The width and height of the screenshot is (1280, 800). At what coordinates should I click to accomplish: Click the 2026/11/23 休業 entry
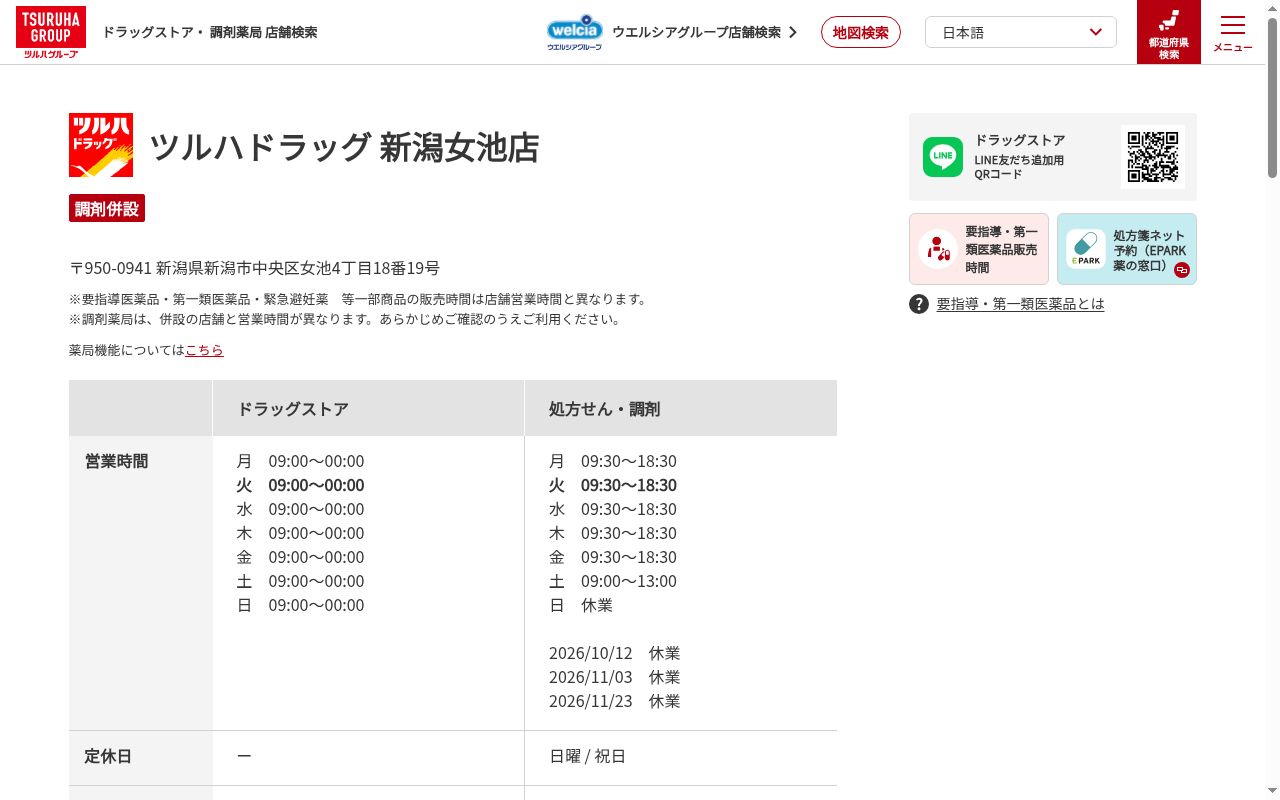[614, 701]
